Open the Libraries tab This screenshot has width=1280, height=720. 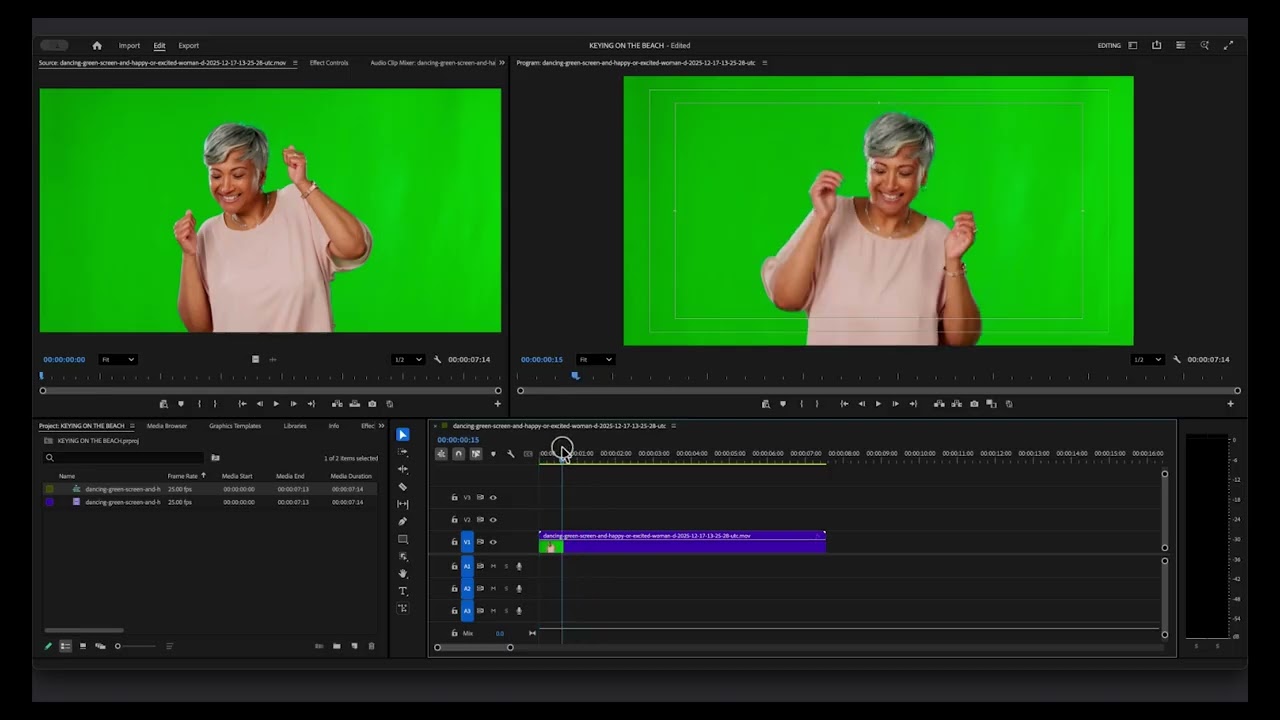point(295,426)
